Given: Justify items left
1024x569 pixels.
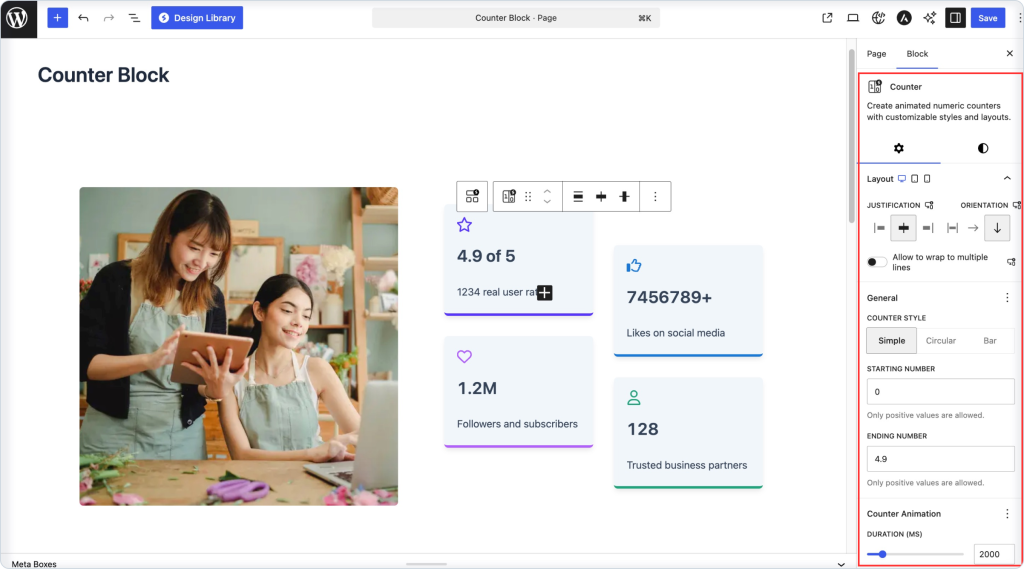Looking at the screenshot, I should point(879,228).
